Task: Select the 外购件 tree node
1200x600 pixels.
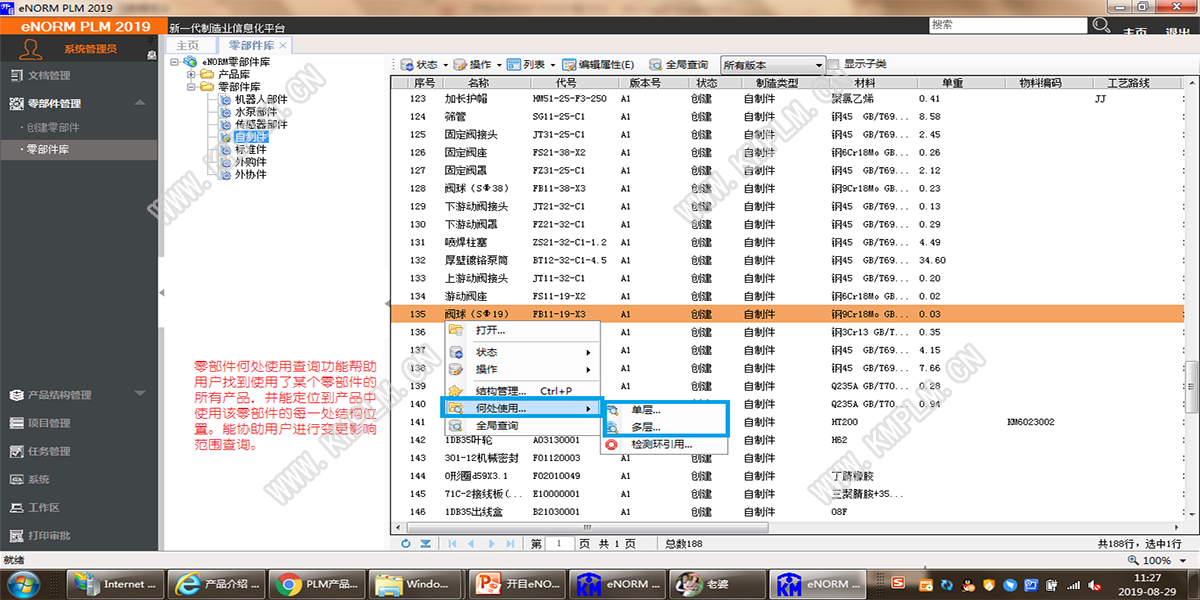Action: coord(250,162)
